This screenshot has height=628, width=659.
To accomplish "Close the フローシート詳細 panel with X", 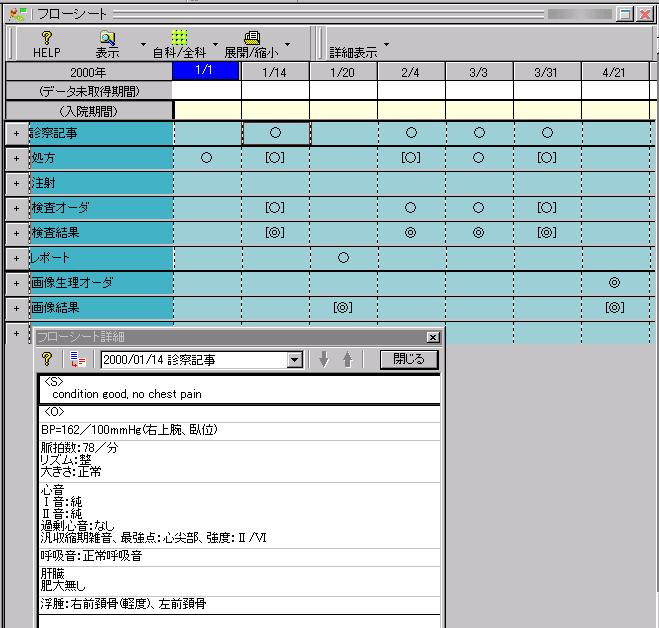I will 432,338.
